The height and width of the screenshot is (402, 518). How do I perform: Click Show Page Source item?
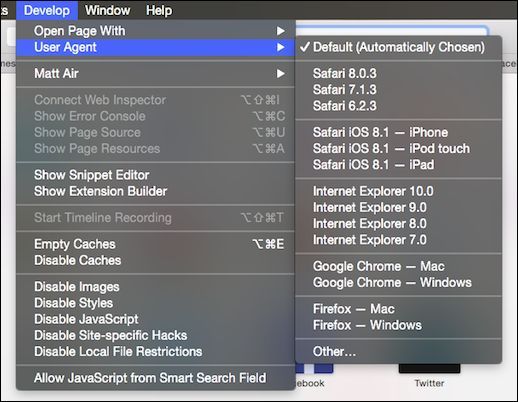click(x=155, y=132)
